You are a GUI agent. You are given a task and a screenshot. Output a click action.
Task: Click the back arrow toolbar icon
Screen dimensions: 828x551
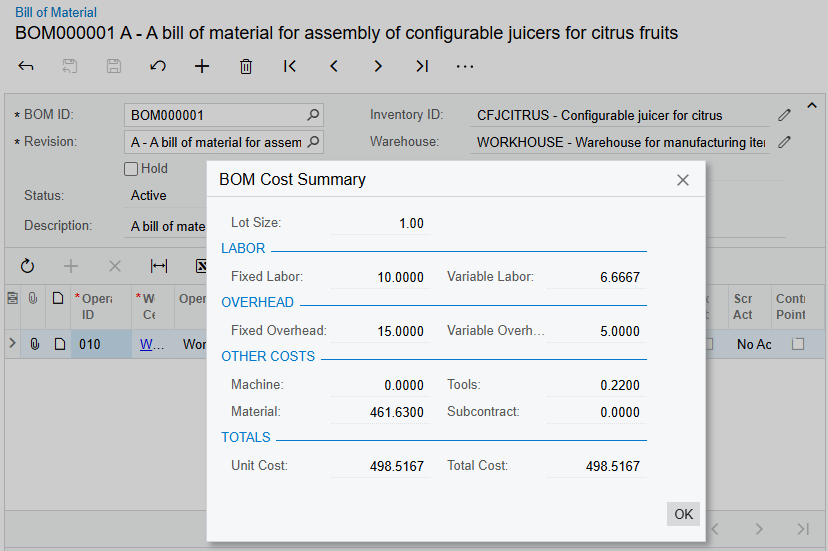point(26,67)
